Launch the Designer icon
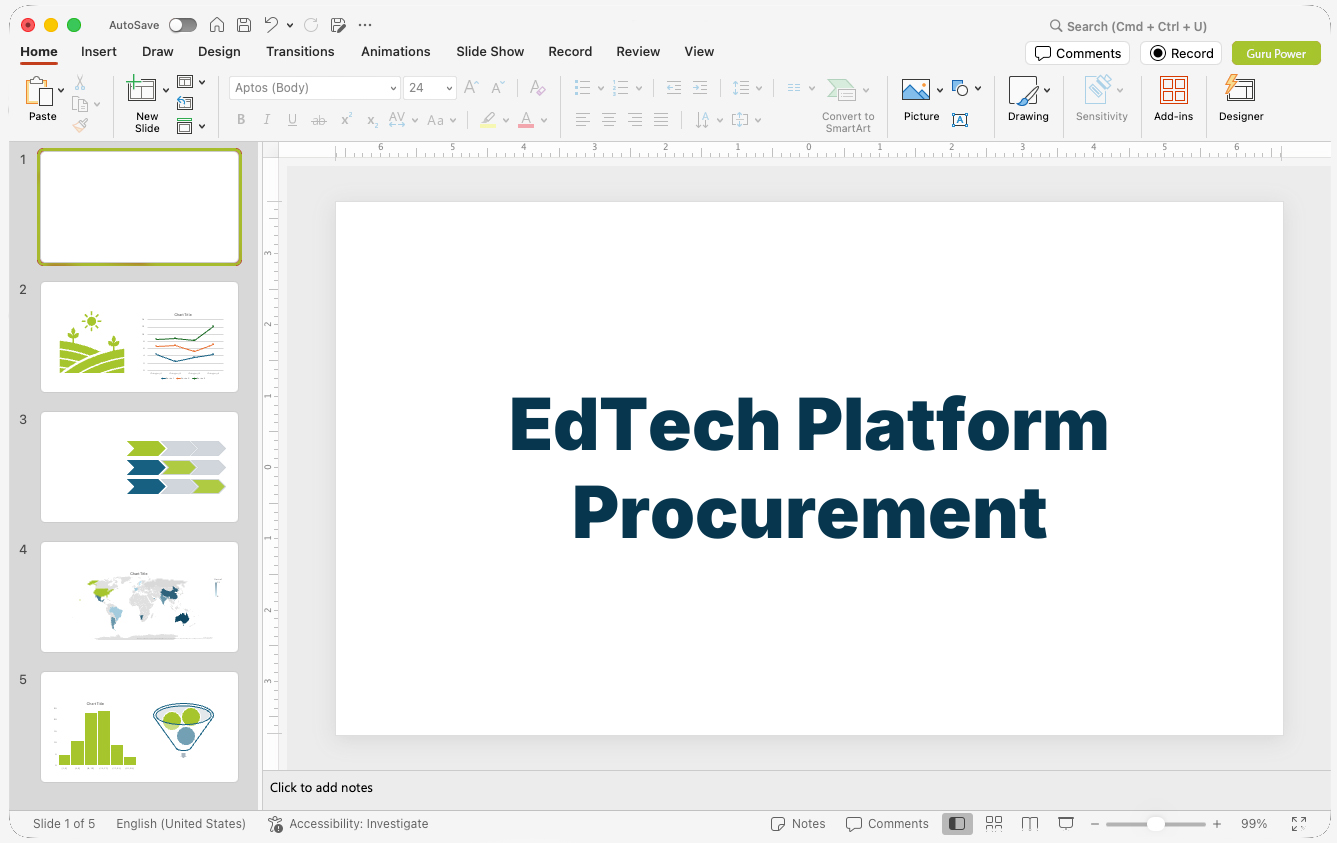The width and height of the screenshot is (1337, 843). point(1240,89)
